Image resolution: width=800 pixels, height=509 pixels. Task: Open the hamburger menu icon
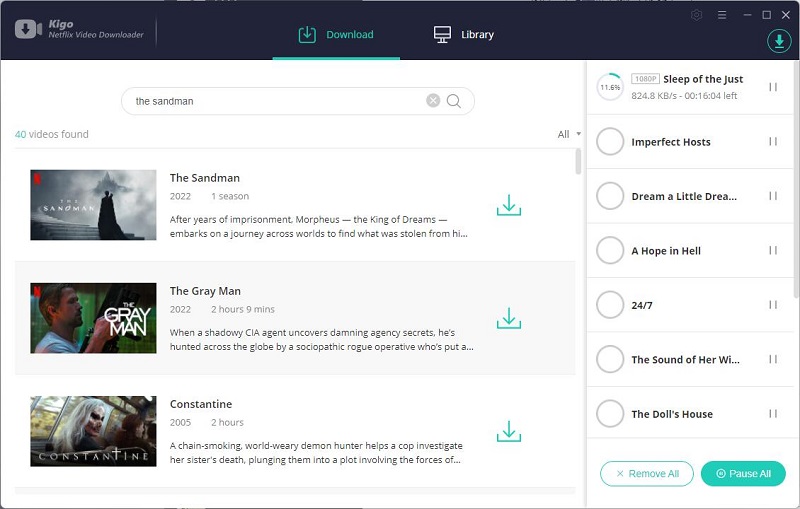pos(722,15)
